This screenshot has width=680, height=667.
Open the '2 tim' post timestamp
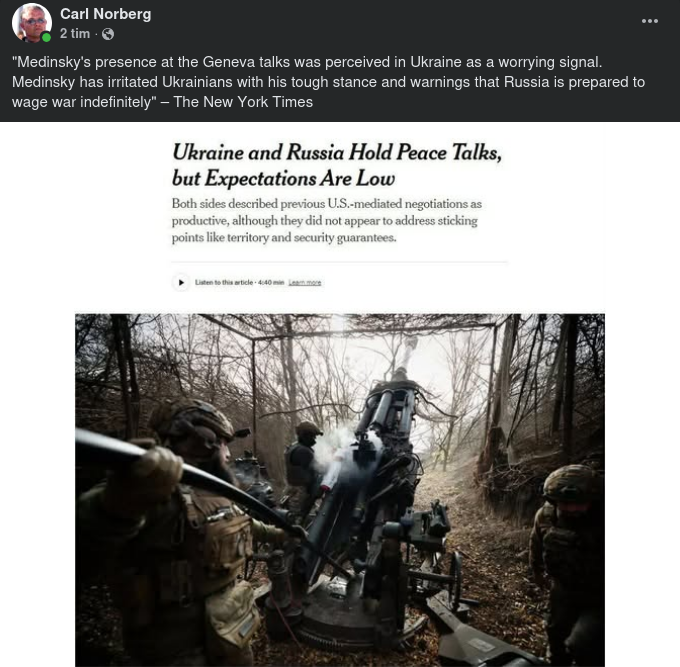pos(75,33)
